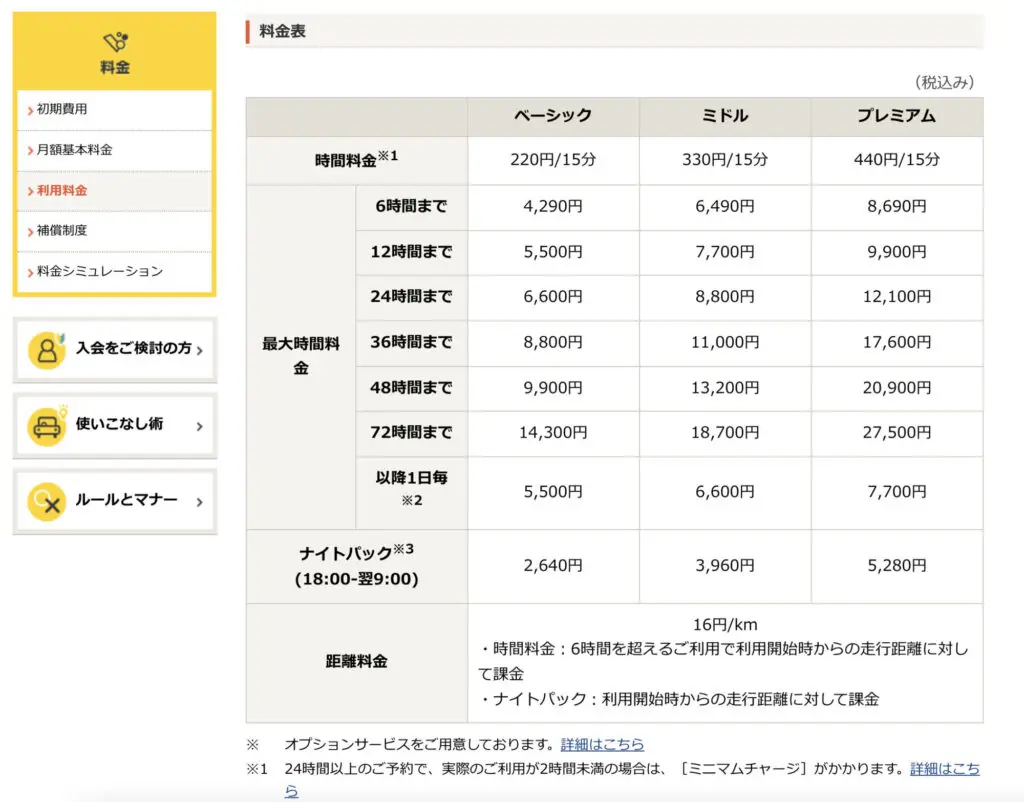Follow 詳細はこちら link in ミニマムチャージ note
The width and height of the screenshot is (1024, 802).
tap(944, 769)
